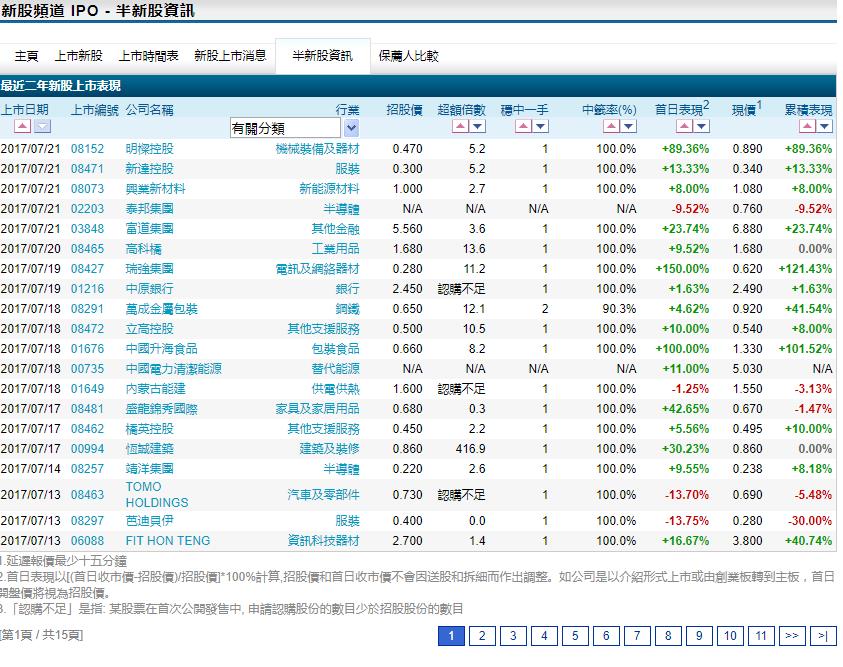The image size is (843, 667).
Task: Open 汽車及零部件 industry link
Action: [x=323, y=494]
